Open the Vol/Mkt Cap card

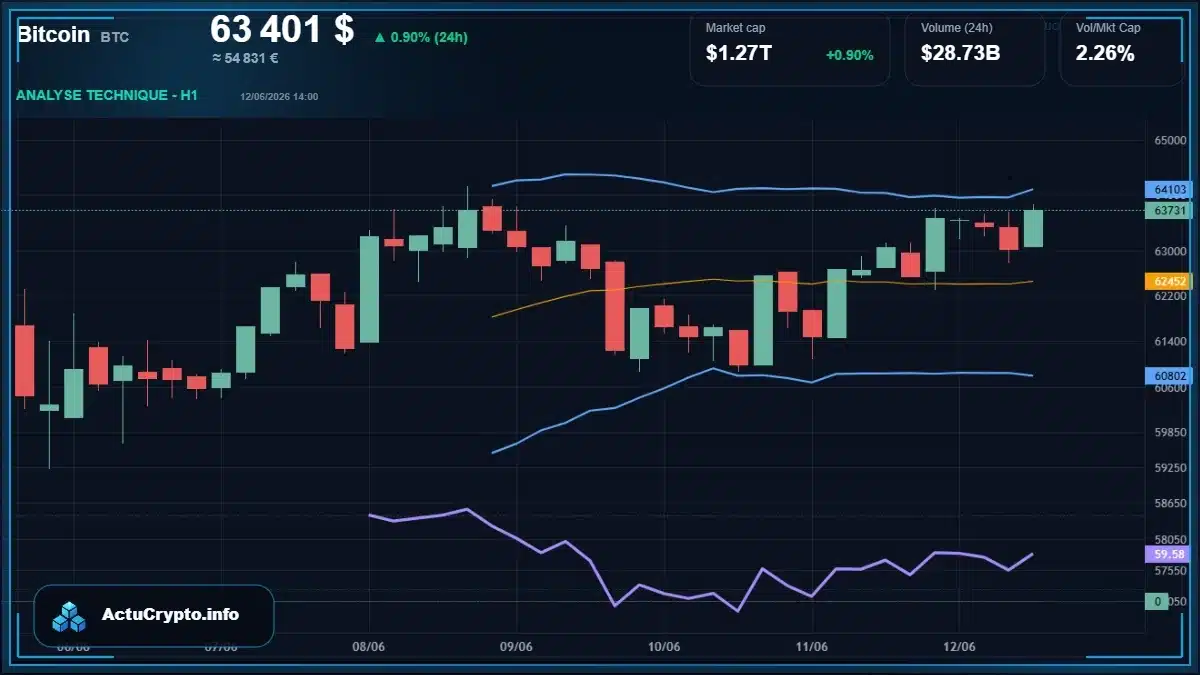click(1122, 48)
